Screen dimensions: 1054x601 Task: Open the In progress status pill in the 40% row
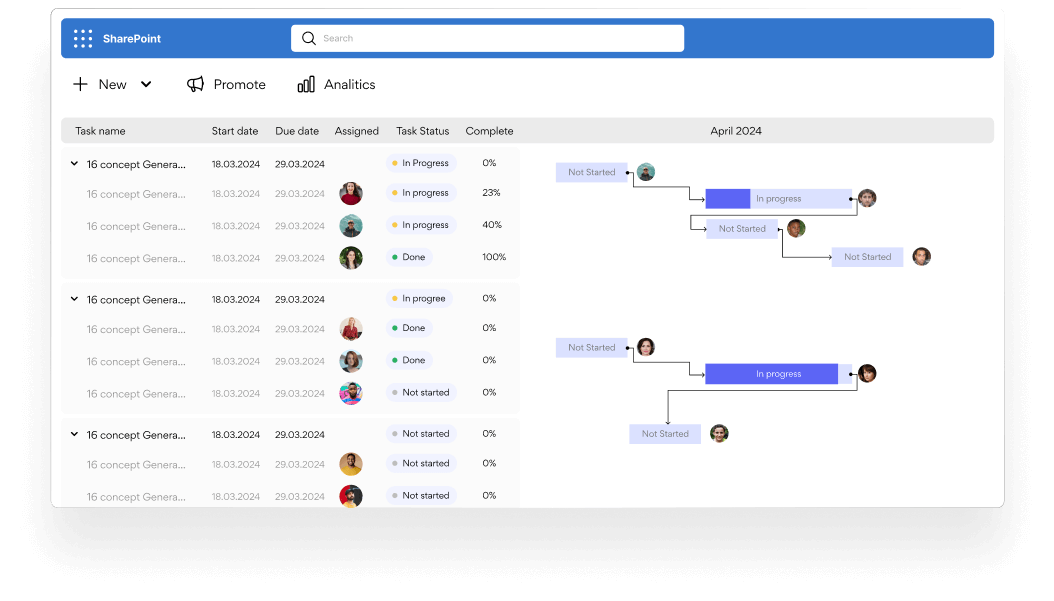pyautogui.click(x=421, y=225)
